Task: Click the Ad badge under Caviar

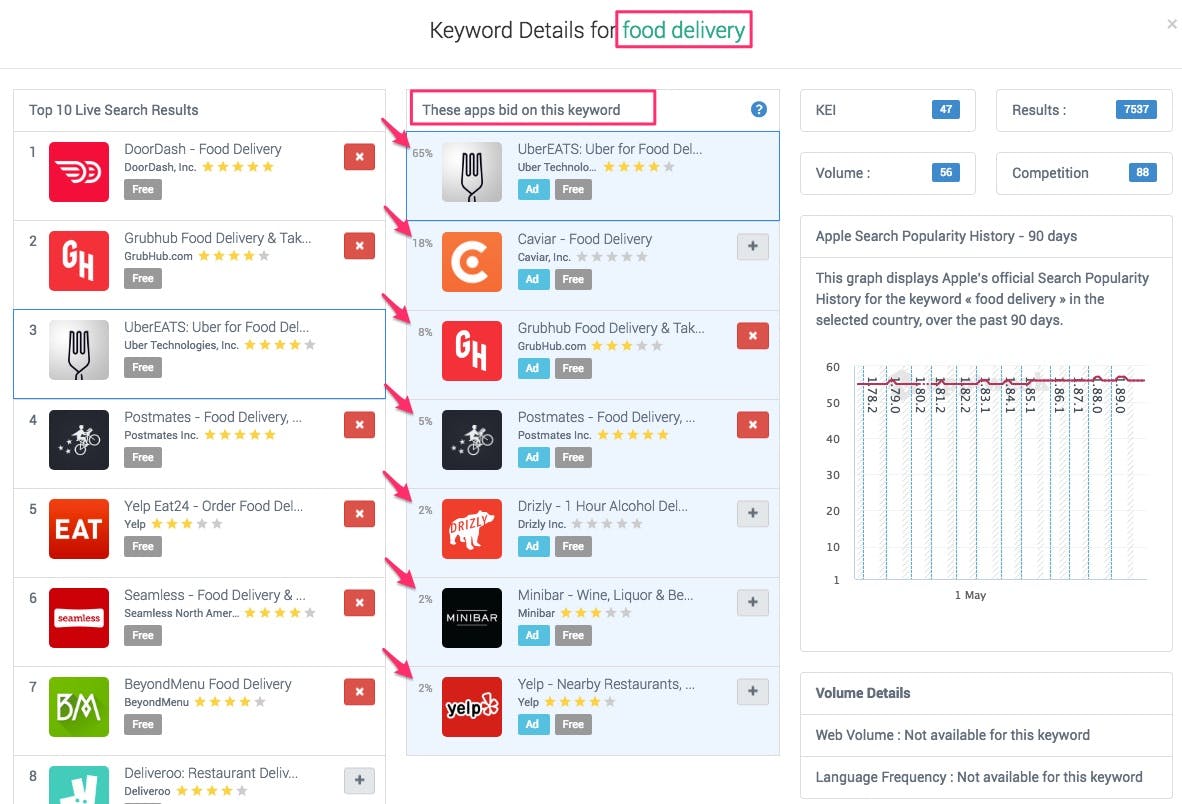Action: pyautogui.click(x=533, y=279)
